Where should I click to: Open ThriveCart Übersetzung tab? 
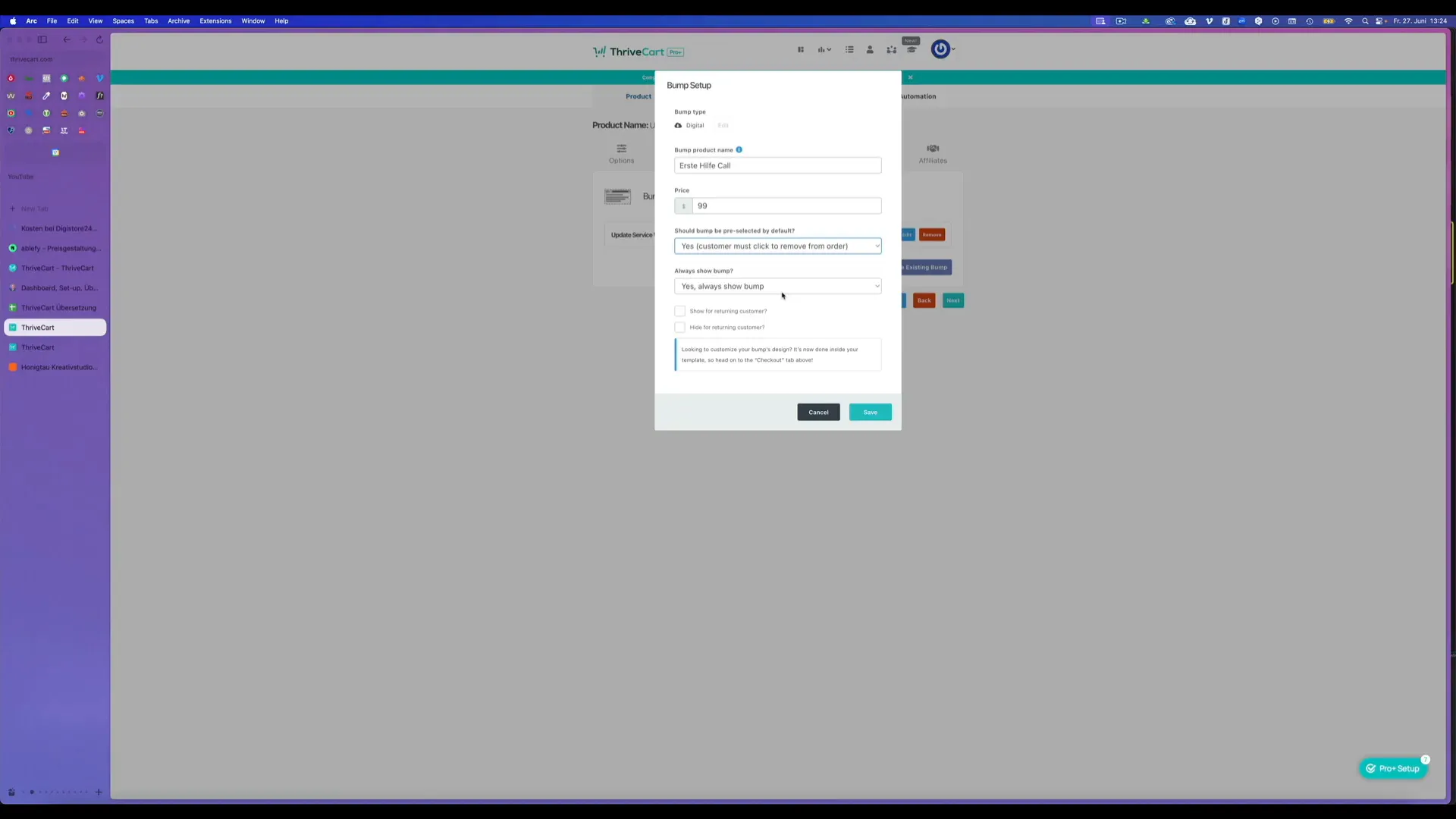coord(55,308)
